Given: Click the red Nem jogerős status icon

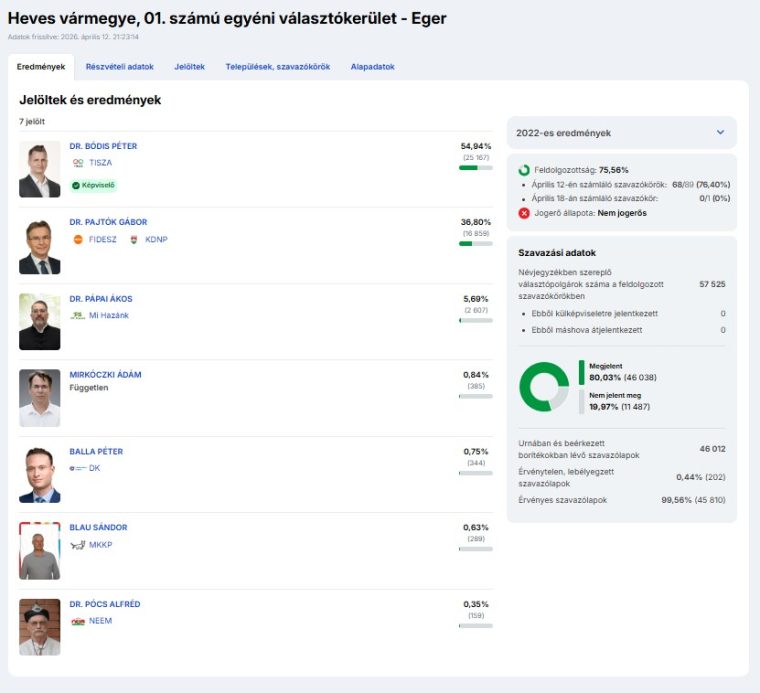Looking at the screenshot, I should click(x=524, y=213).
